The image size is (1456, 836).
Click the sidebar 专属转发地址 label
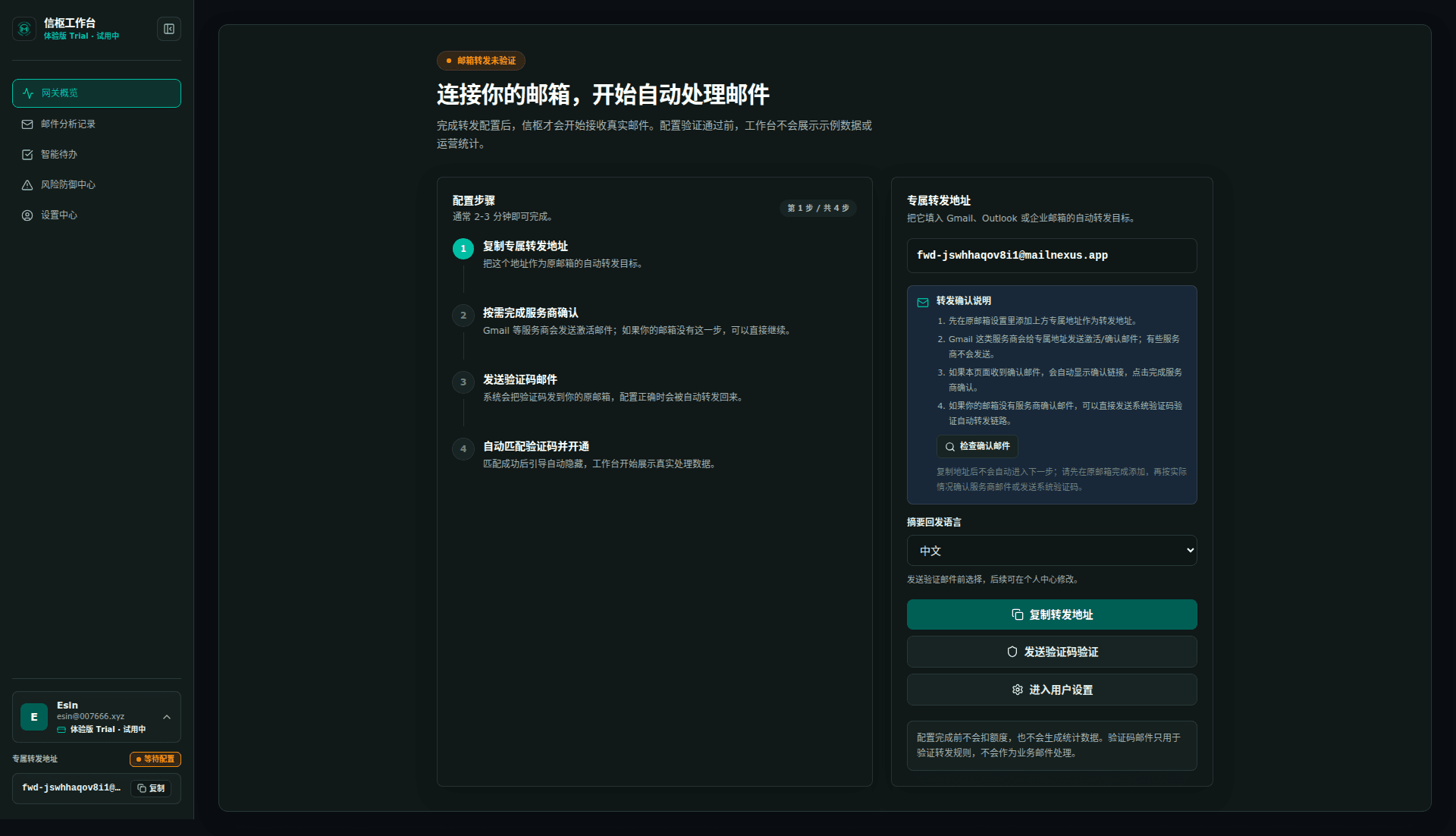coord(35,759)
